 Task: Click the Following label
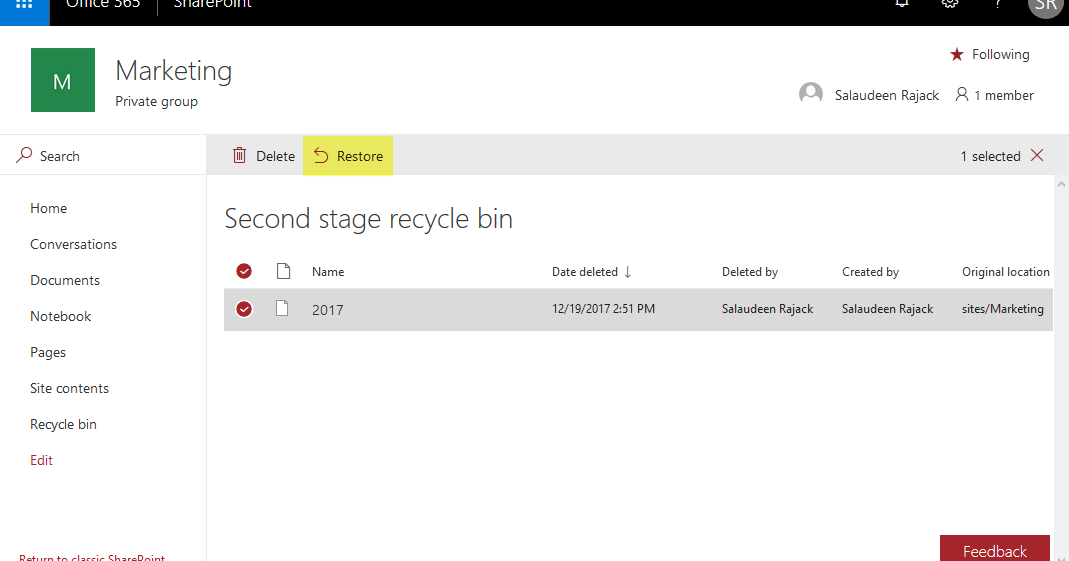[x=1001, y=55]
